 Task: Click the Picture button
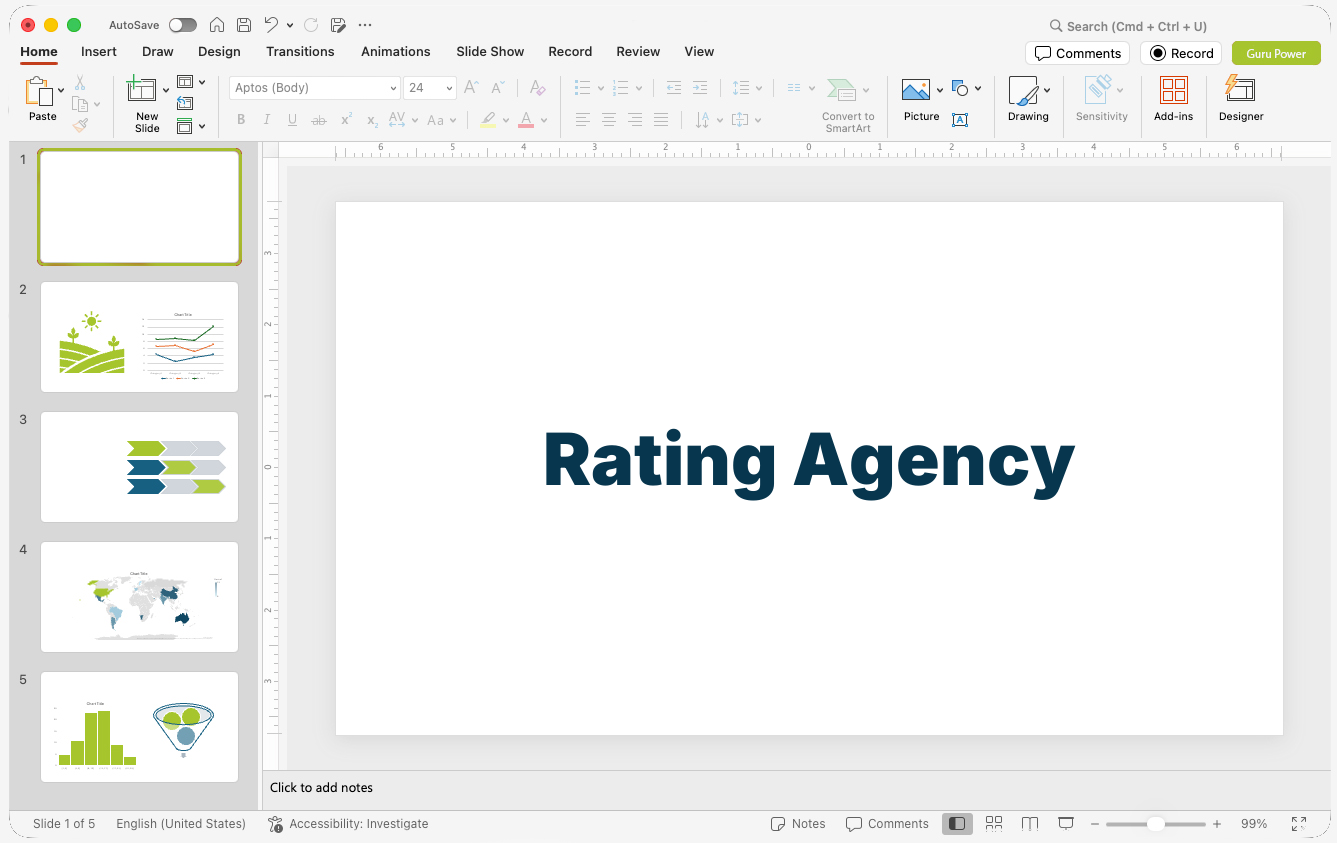coord(920,100)
